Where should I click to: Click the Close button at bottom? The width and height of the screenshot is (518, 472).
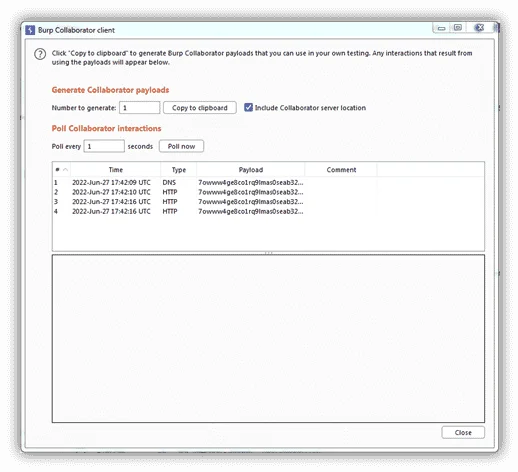[463, 432]
